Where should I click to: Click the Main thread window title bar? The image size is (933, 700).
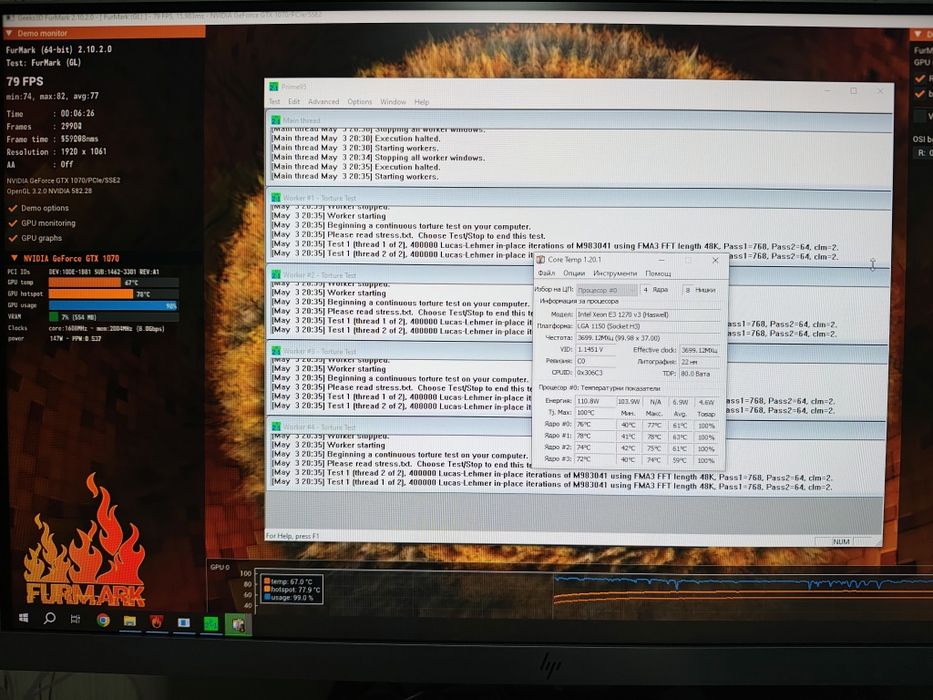580,120
